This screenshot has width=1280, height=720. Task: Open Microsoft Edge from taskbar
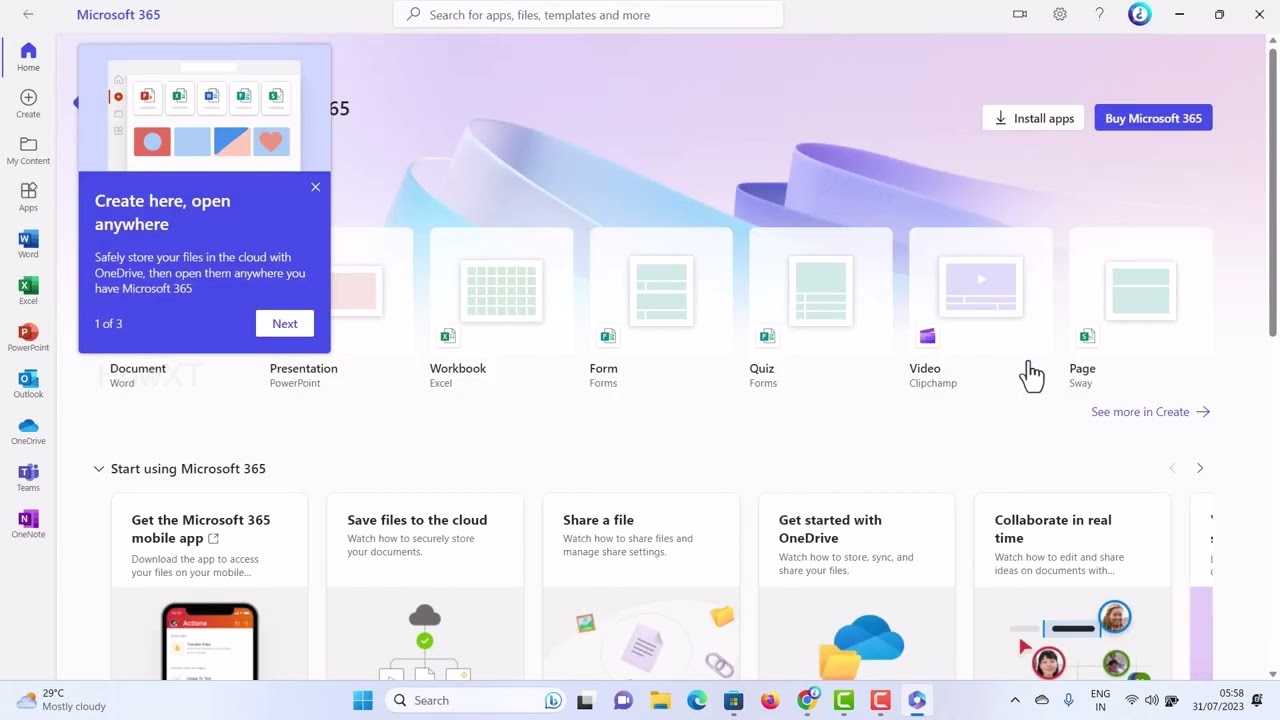(x=697, y=701)
